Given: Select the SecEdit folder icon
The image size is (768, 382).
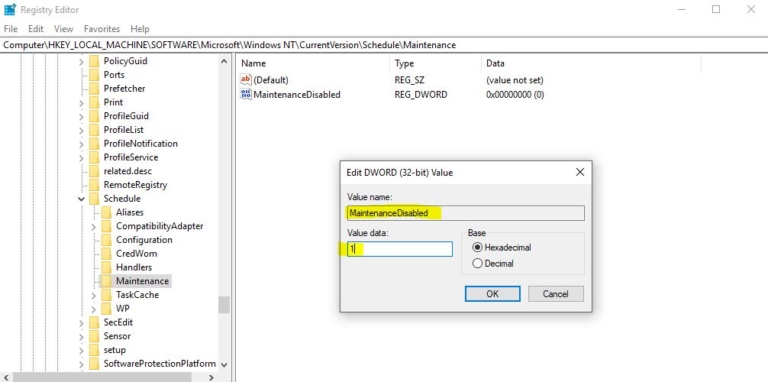Looking at the screenshot, I should (x=94, y=322).
